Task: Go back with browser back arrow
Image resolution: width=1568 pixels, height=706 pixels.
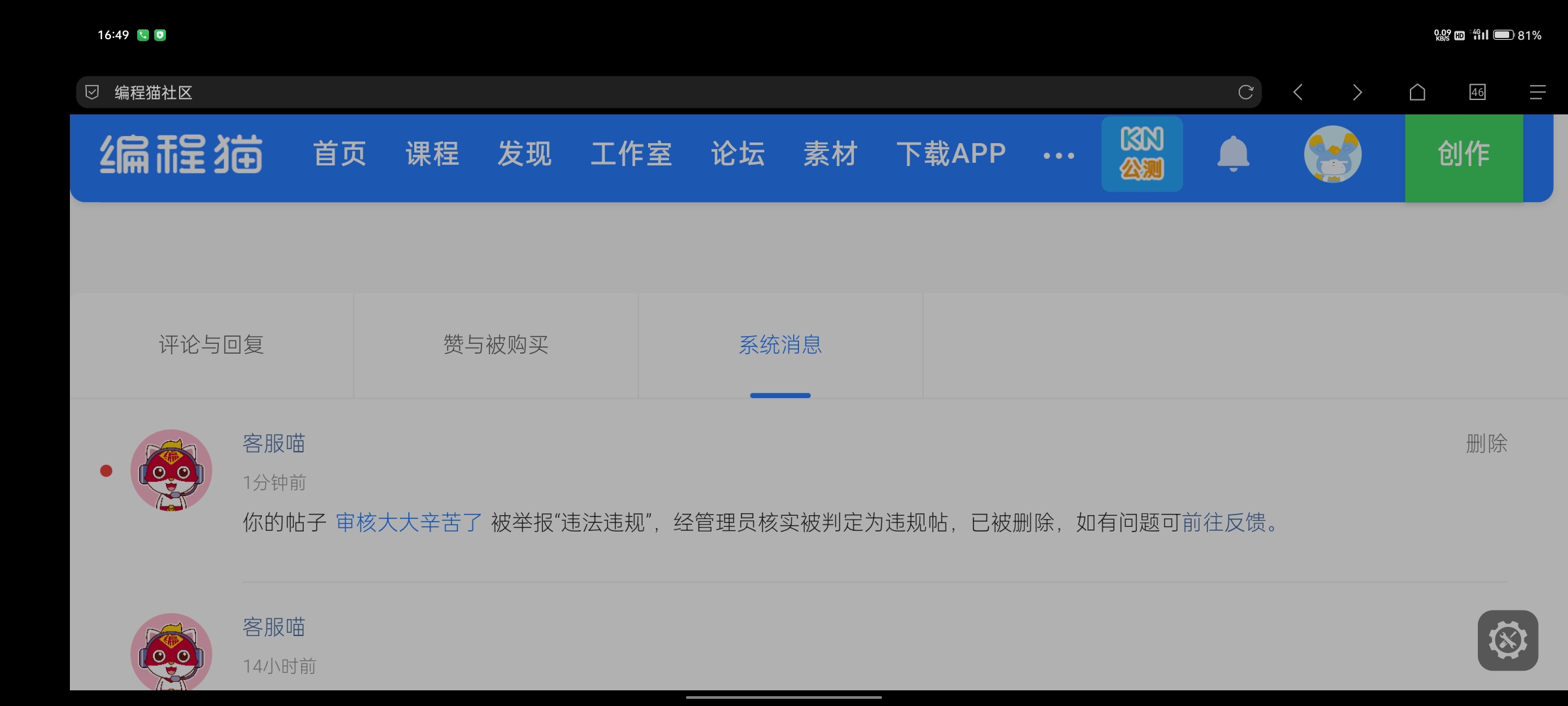Action: pos(1298,92)
